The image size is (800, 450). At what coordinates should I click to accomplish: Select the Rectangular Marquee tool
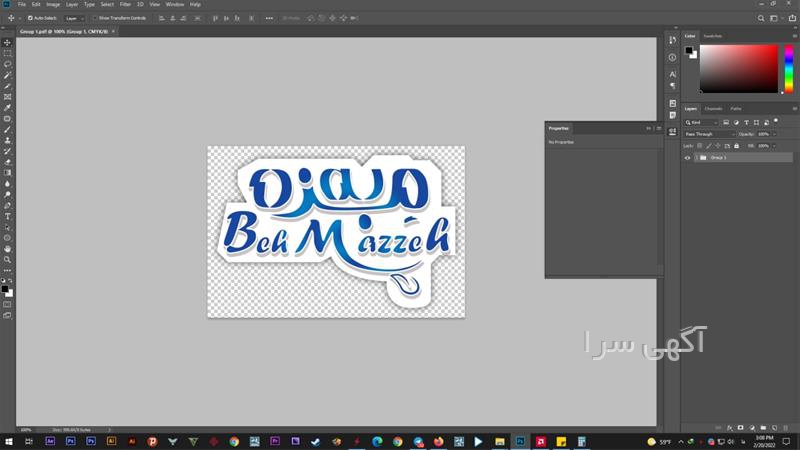[7, 54]
